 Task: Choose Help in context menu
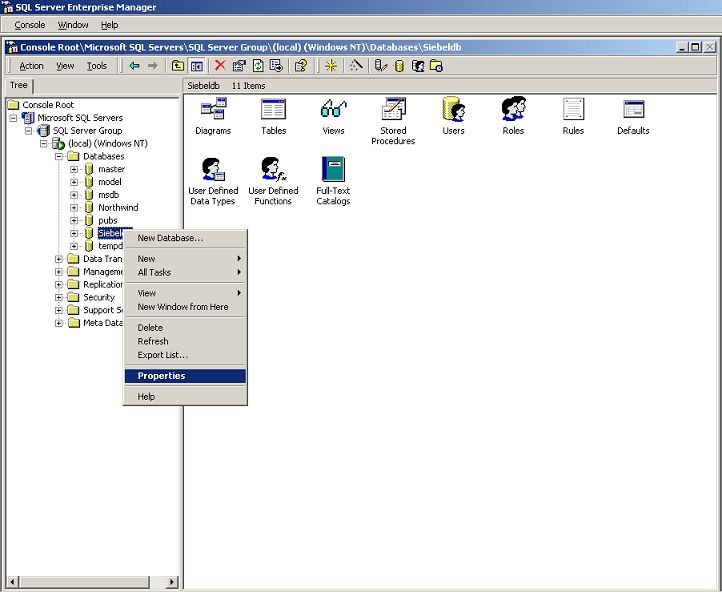click(185, 397)
